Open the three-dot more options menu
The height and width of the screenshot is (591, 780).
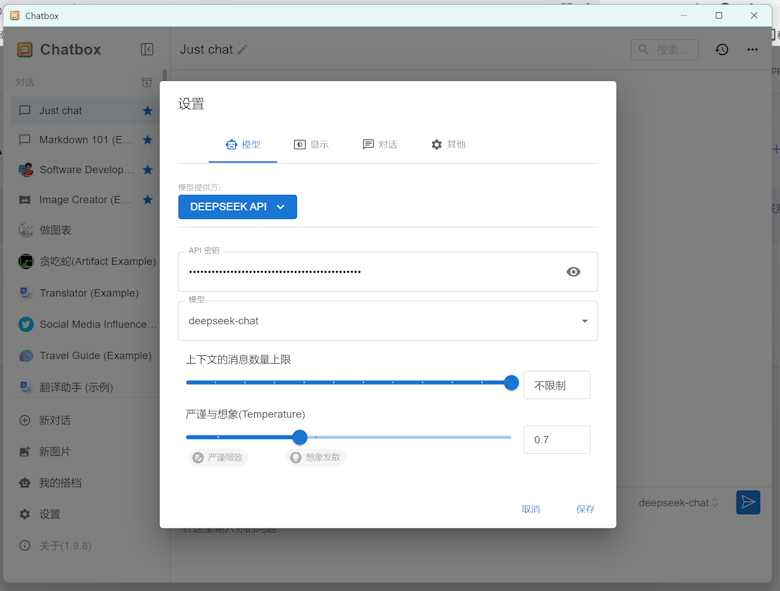[752, 50]
